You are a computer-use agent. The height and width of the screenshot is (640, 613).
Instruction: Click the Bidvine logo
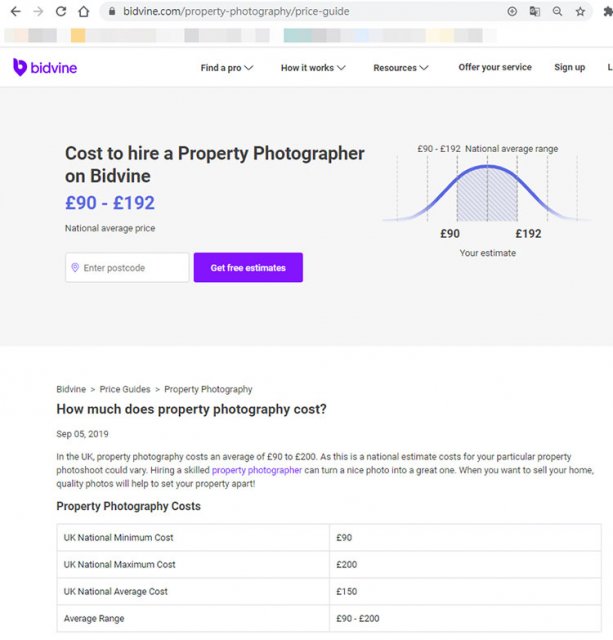pyautogui.click(x=45, y=67)
